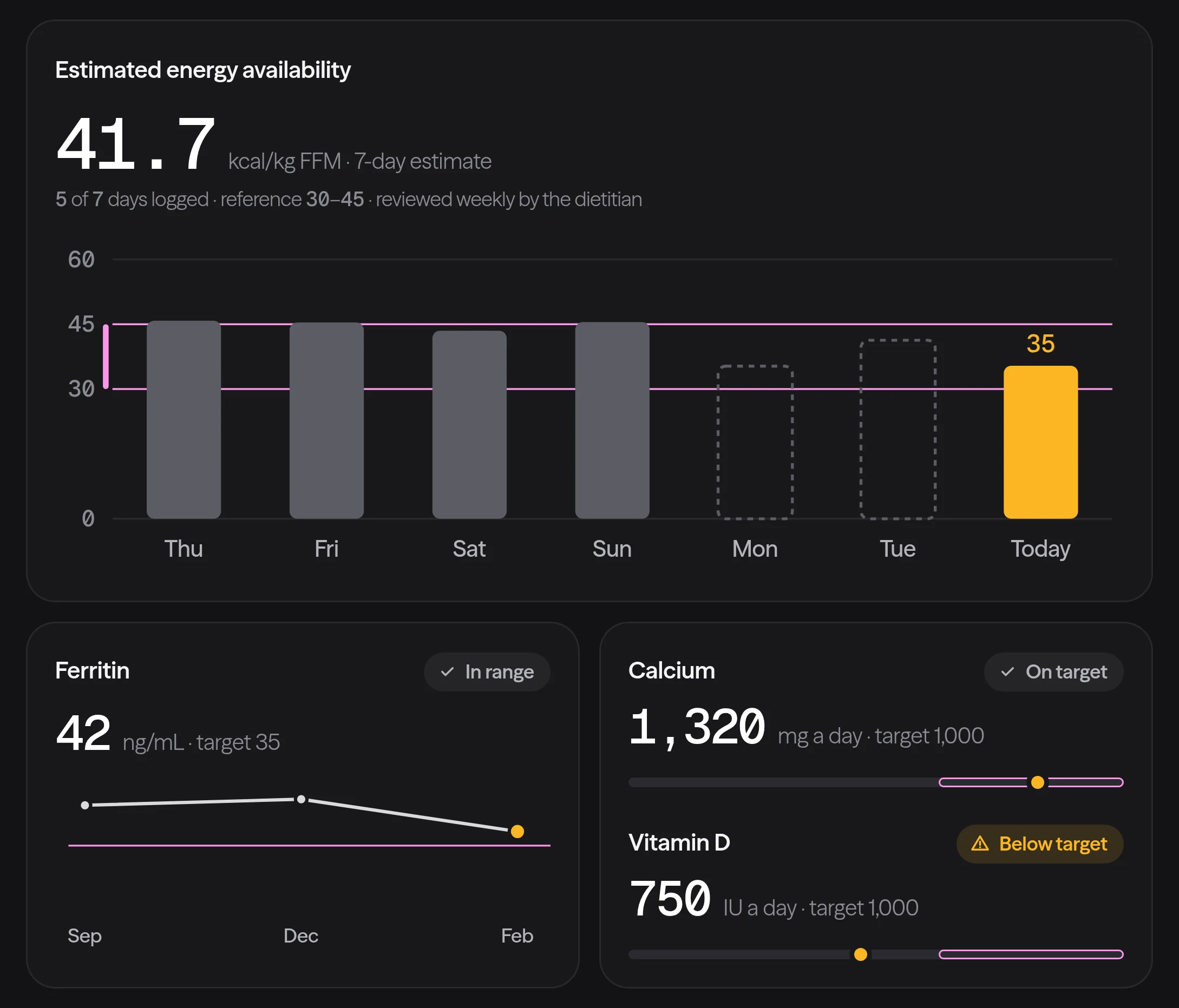Select the Fri bar in the energy chart
The width and height of the screenshot is (1179, 1008).
[326, 420]
